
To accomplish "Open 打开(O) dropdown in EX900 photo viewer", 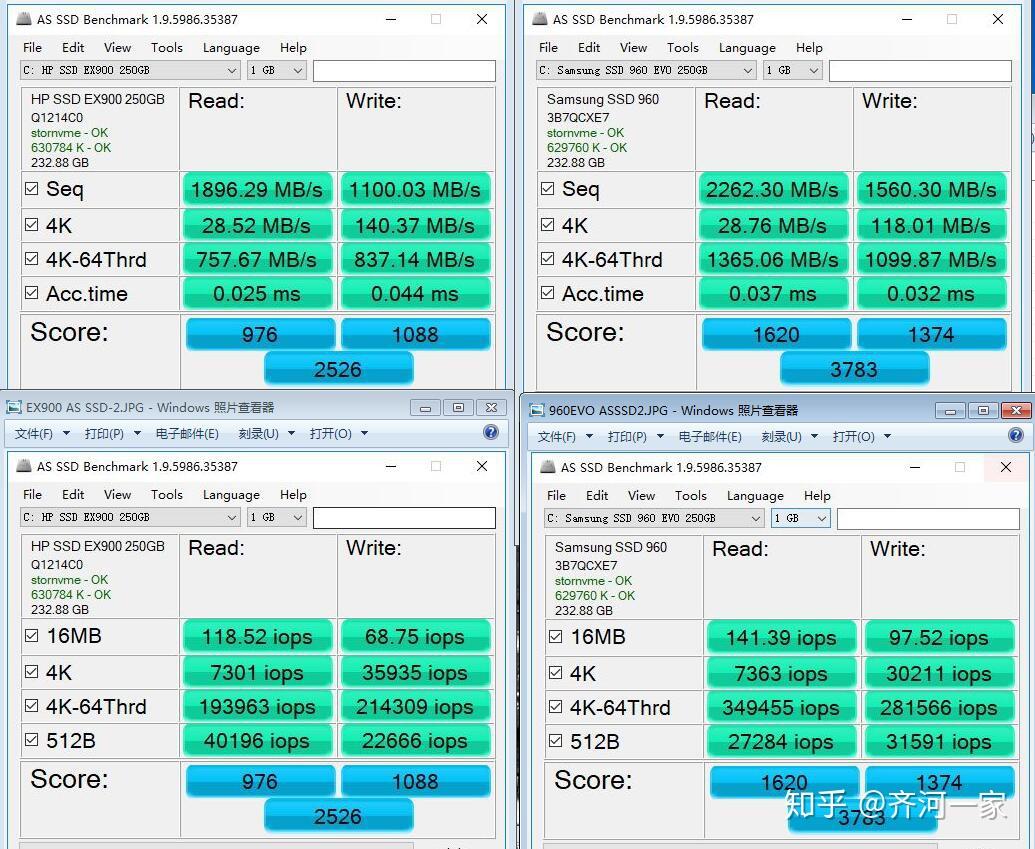I will click(339, 434).
